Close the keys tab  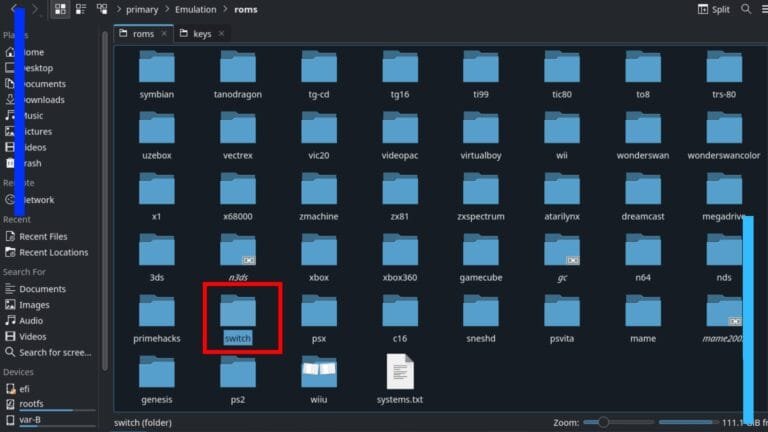[x=221, y=33]
